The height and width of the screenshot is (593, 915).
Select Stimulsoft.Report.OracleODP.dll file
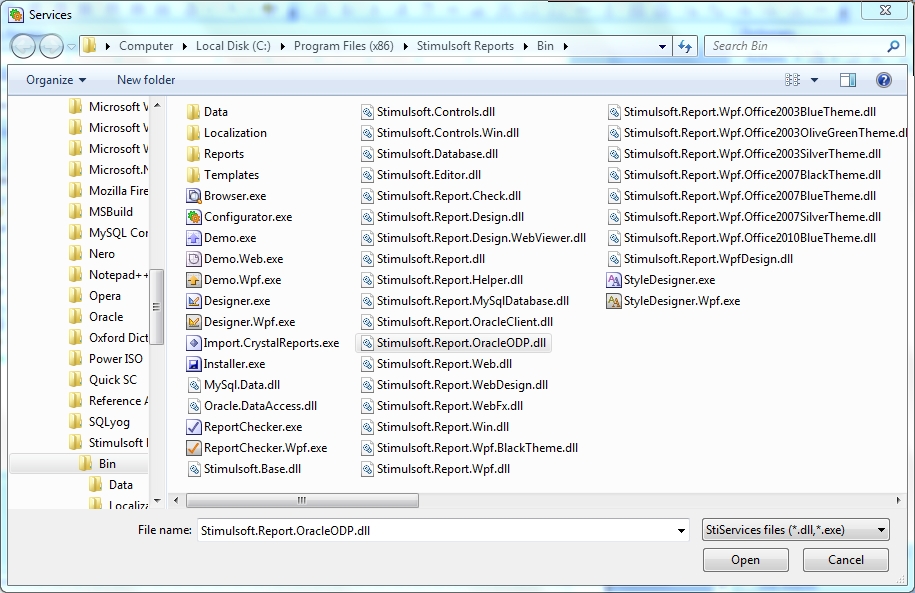[453, 343]
